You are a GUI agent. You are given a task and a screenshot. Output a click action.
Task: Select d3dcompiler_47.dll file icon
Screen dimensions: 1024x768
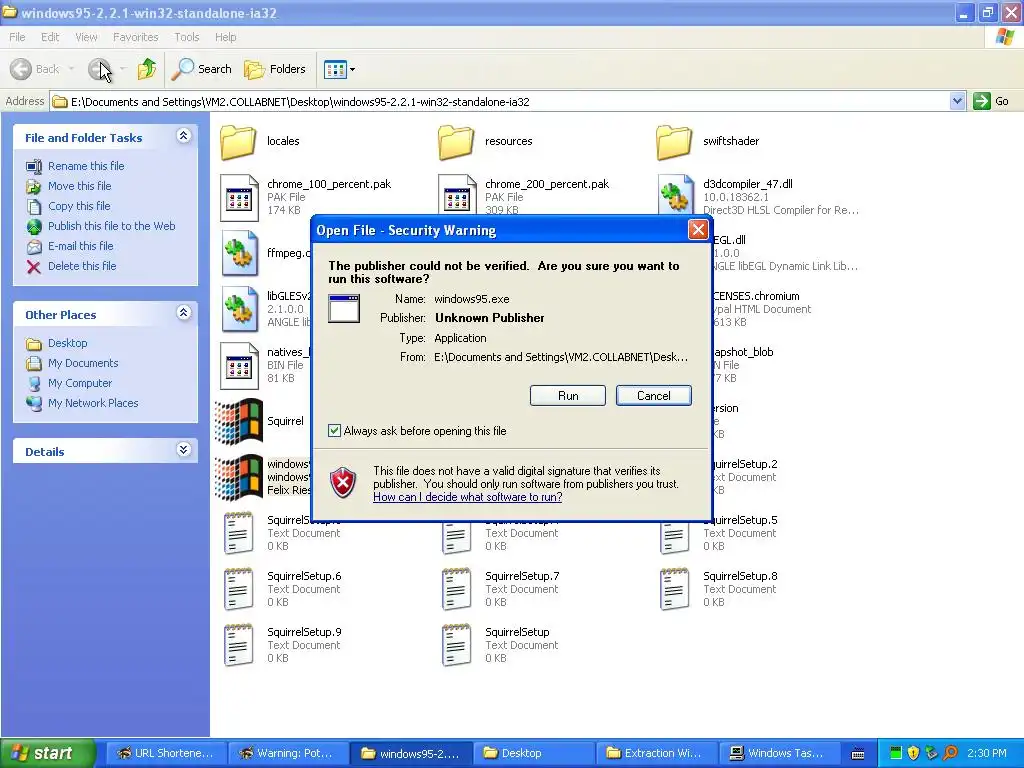click(x=676, y=195)
